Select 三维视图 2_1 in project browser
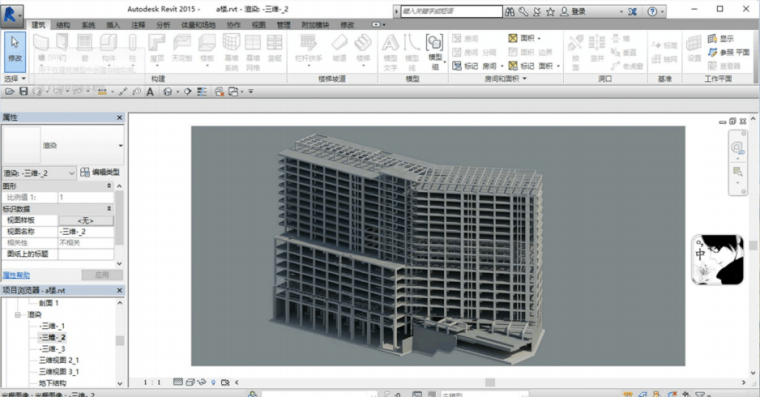 pos(59,360)
